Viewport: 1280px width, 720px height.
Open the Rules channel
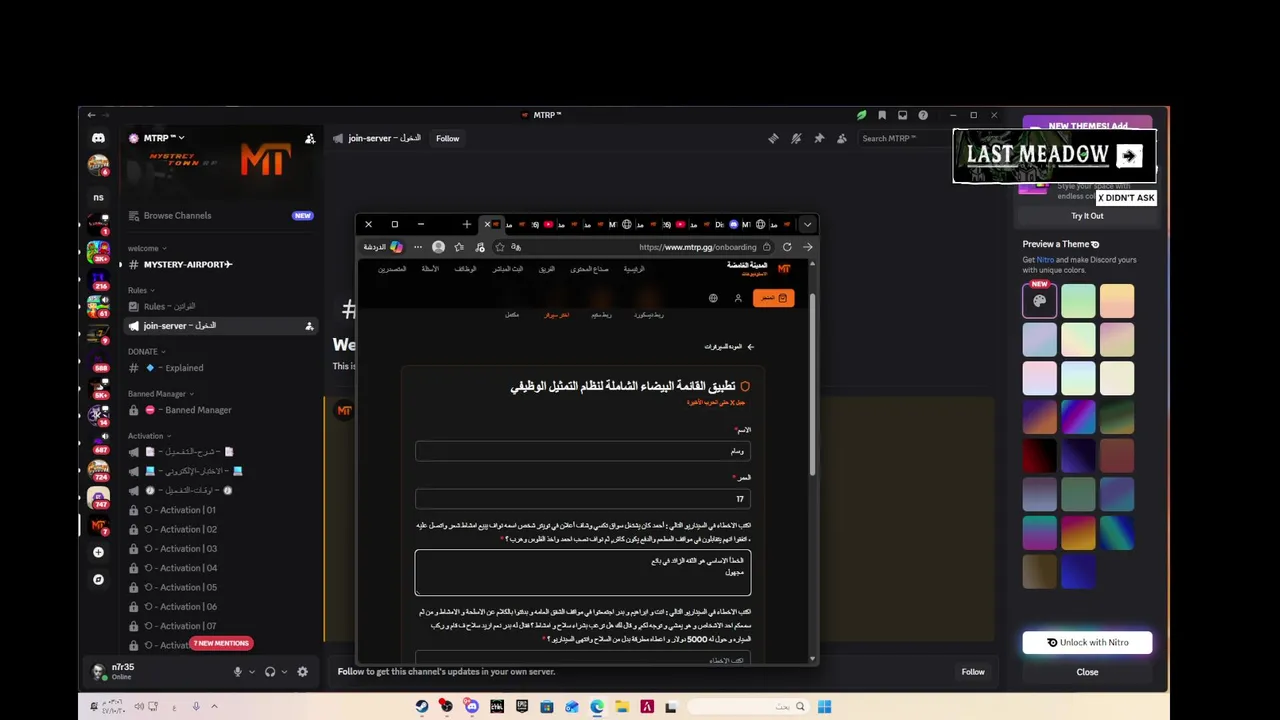pos(220,307)
